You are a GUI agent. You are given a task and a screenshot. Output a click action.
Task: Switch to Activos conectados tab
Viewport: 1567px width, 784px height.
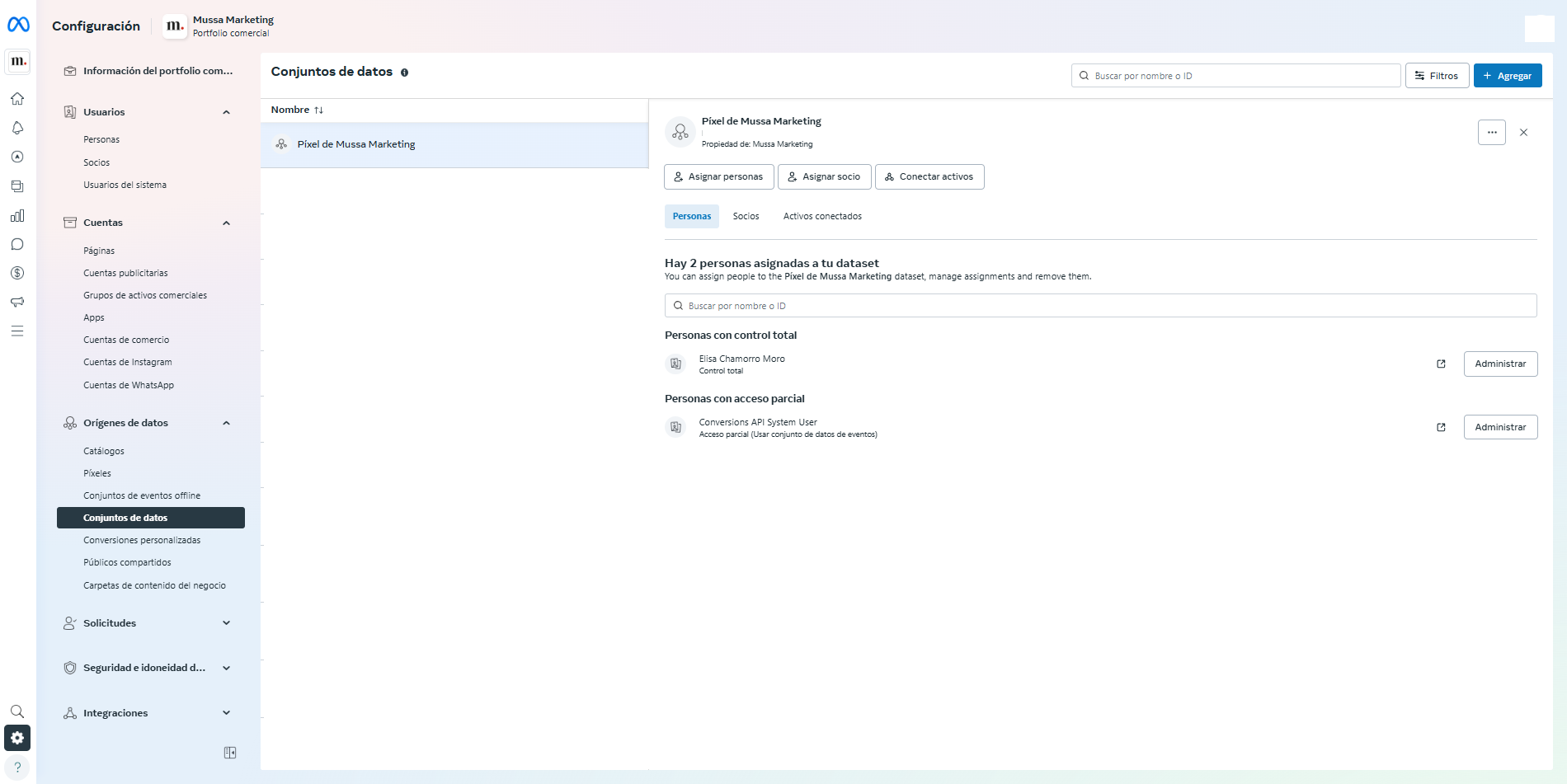822,216
